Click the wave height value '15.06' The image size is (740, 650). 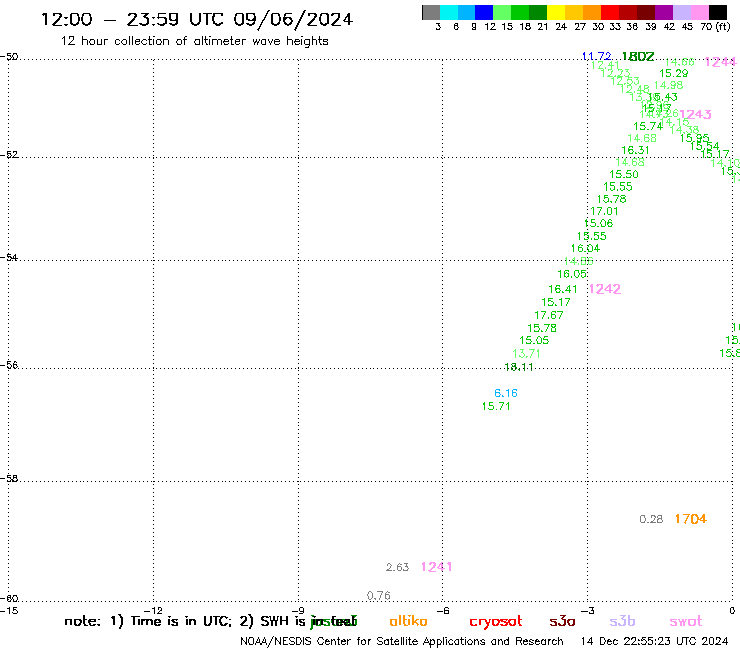(598, 223)
